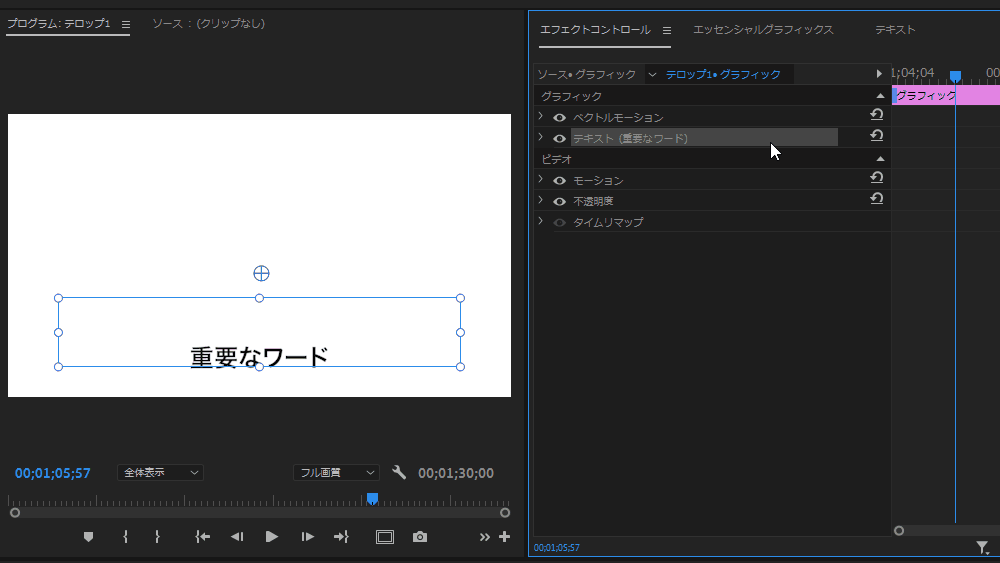Step forward one frame
1000x563 pixels.
pos(307,537)
